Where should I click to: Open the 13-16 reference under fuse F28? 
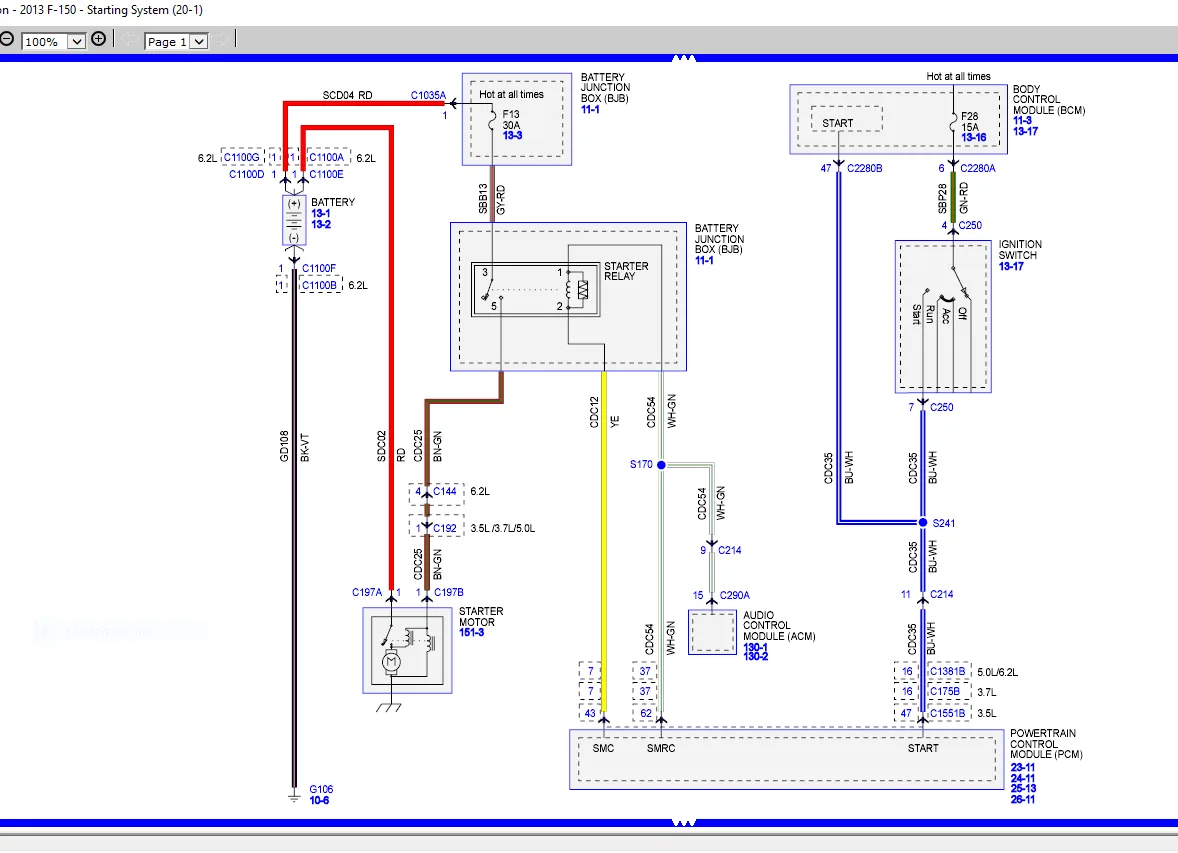tap(974, 137)
